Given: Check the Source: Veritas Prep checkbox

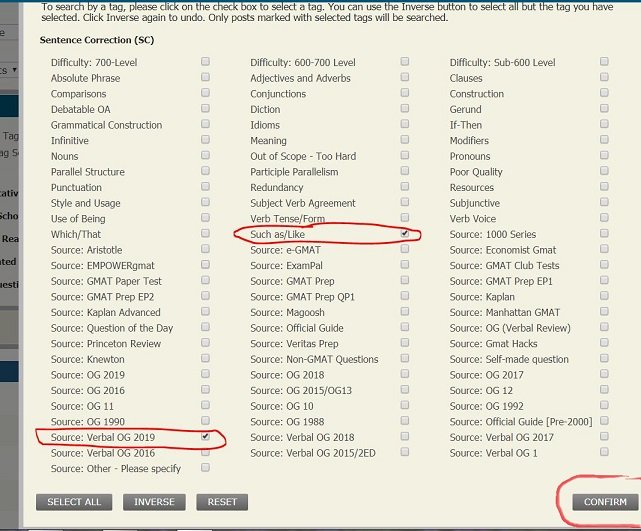Looking at the screenshot, I should pos(405,343).
